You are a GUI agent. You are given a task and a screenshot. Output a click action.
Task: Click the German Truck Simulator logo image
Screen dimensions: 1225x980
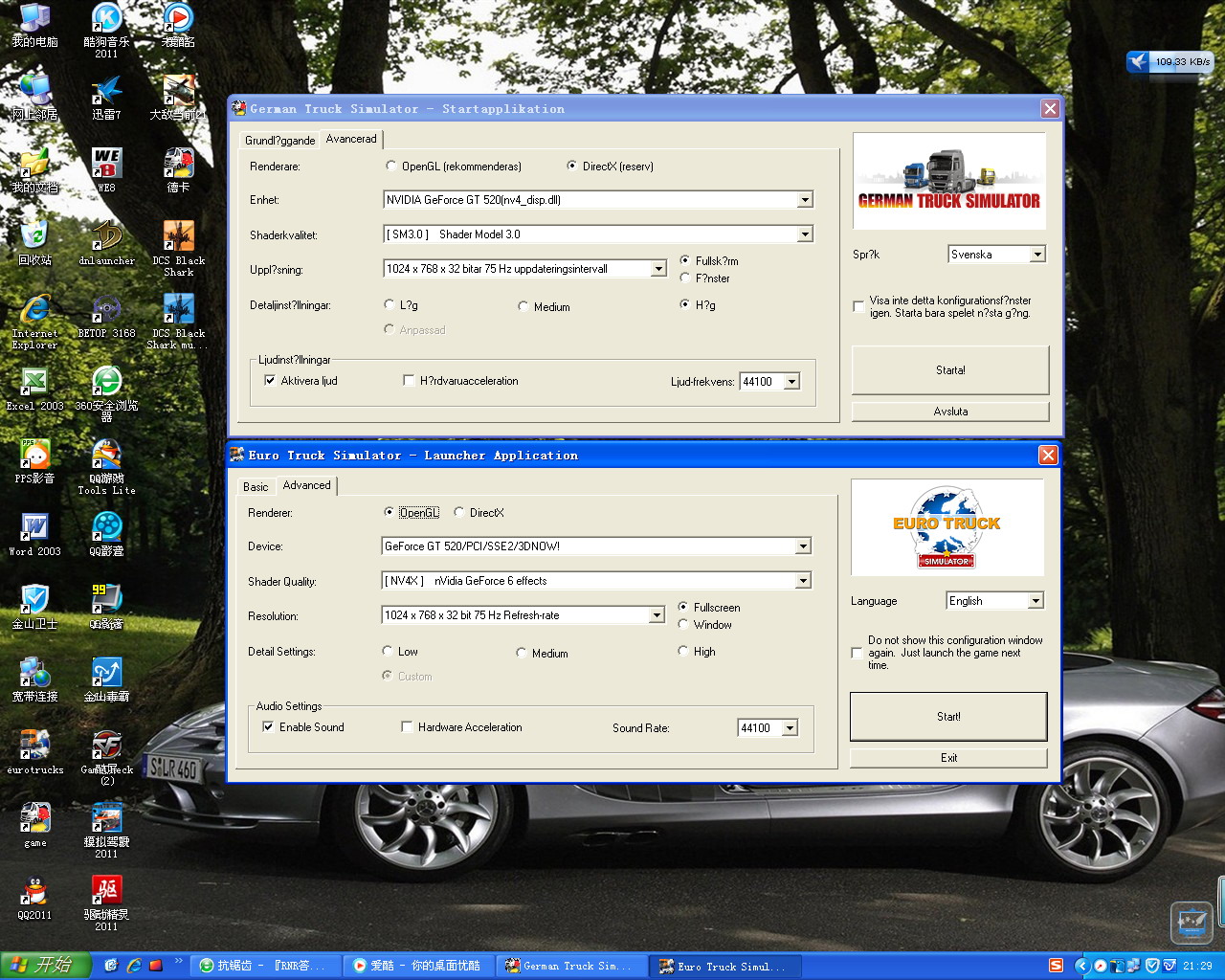tap(949, 181)
